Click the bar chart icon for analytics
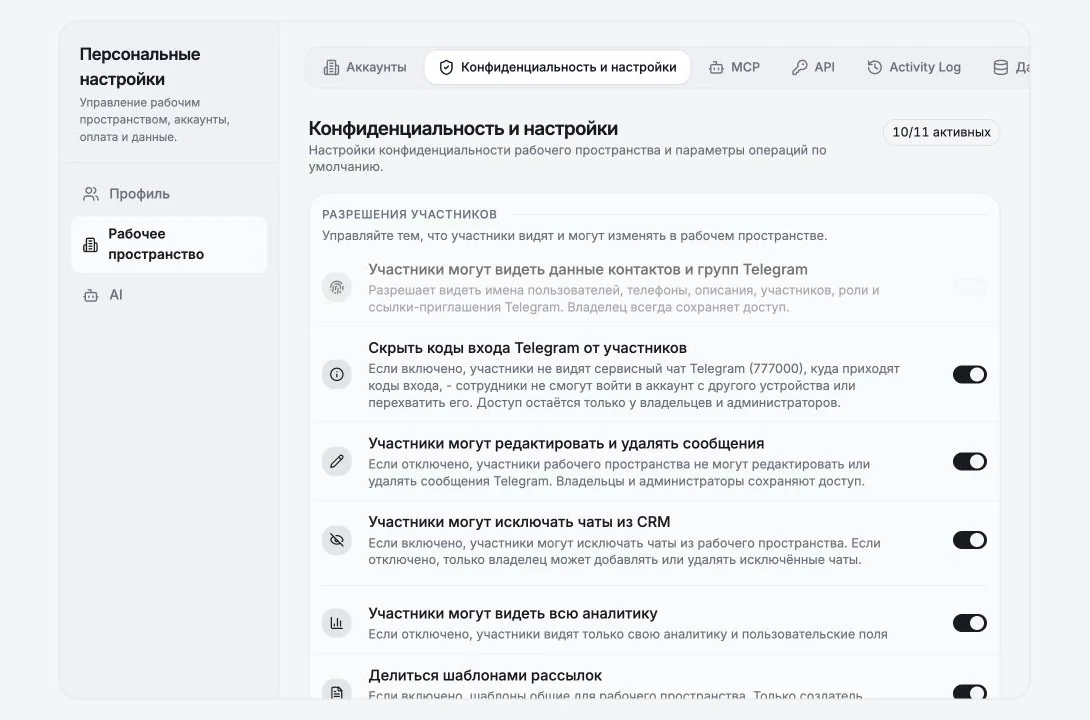 pos(336,623)
